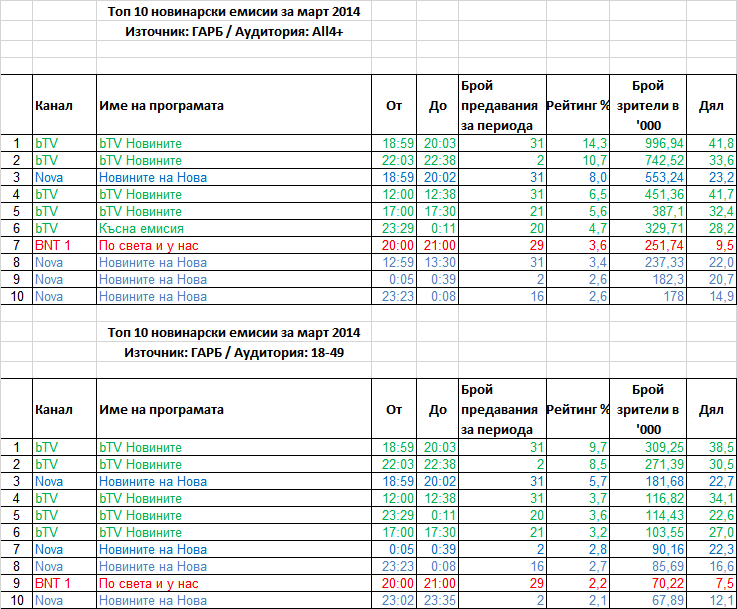Viewport: 737px width, 609px height.
Task: Click 'Рейтинг %' header in the All4+ table
Action: click(x=578, y=106)
